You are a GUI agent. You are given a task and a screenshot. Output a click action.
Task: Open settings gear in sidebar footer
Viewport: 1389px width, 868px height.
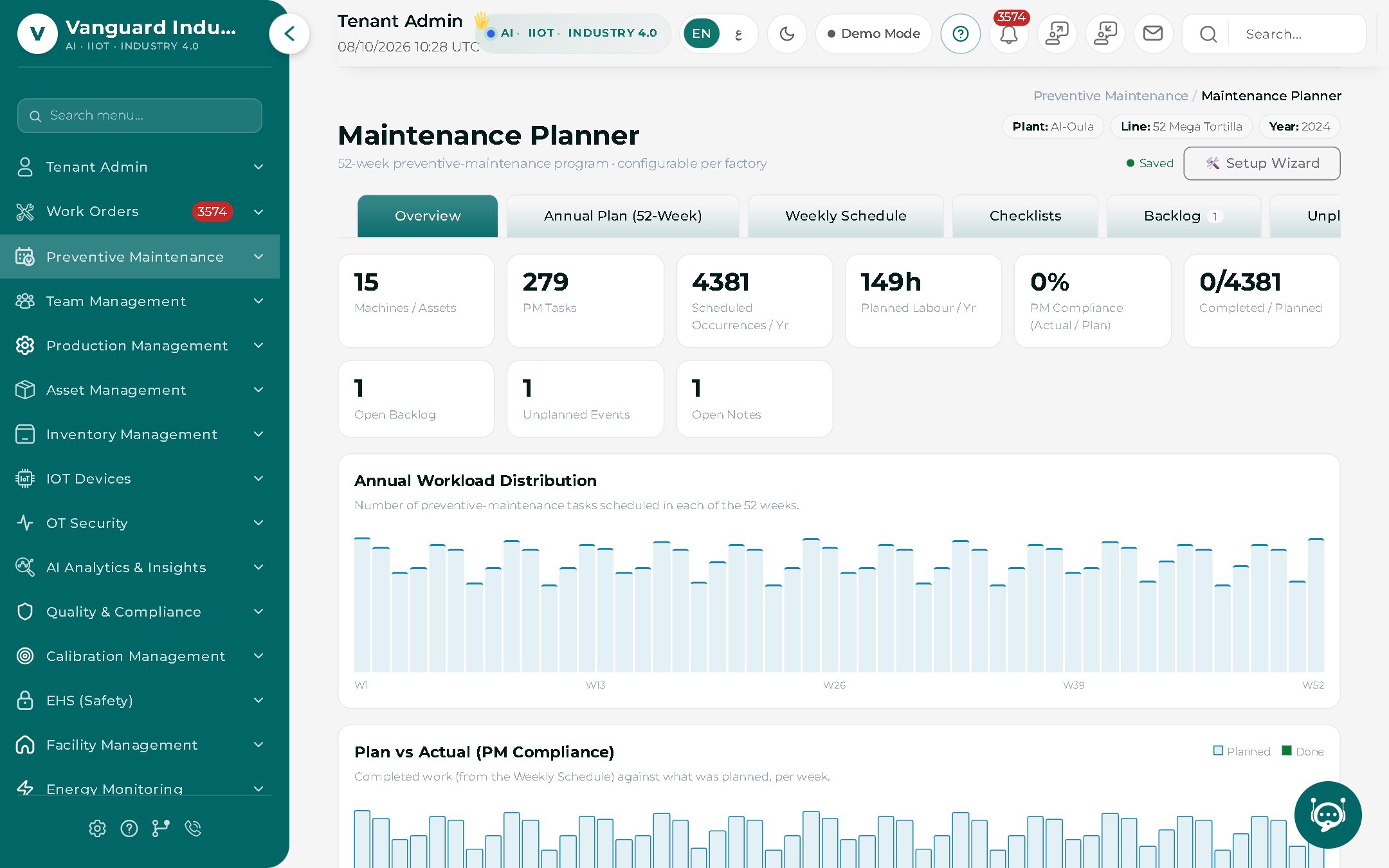click(97, 828)
